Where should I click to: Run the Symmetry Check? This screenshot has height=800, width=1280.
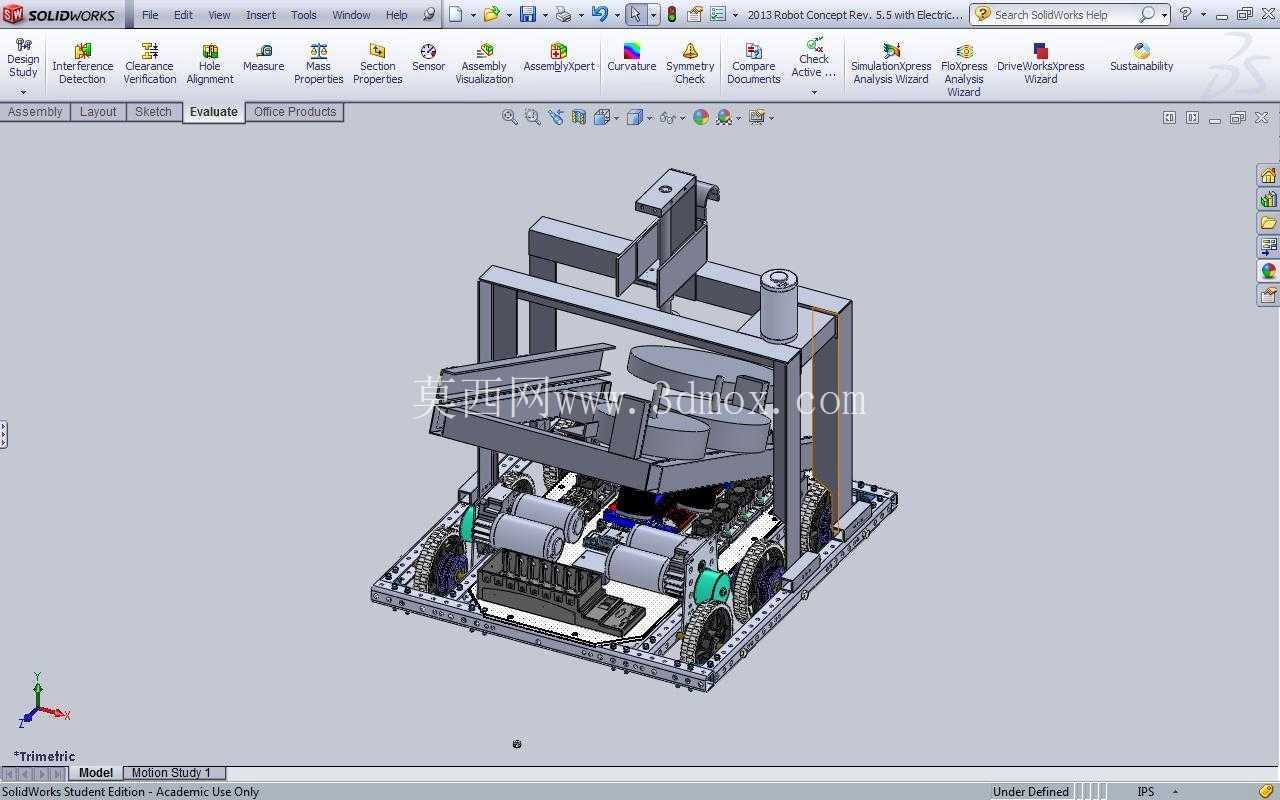(x=690, y=64)
